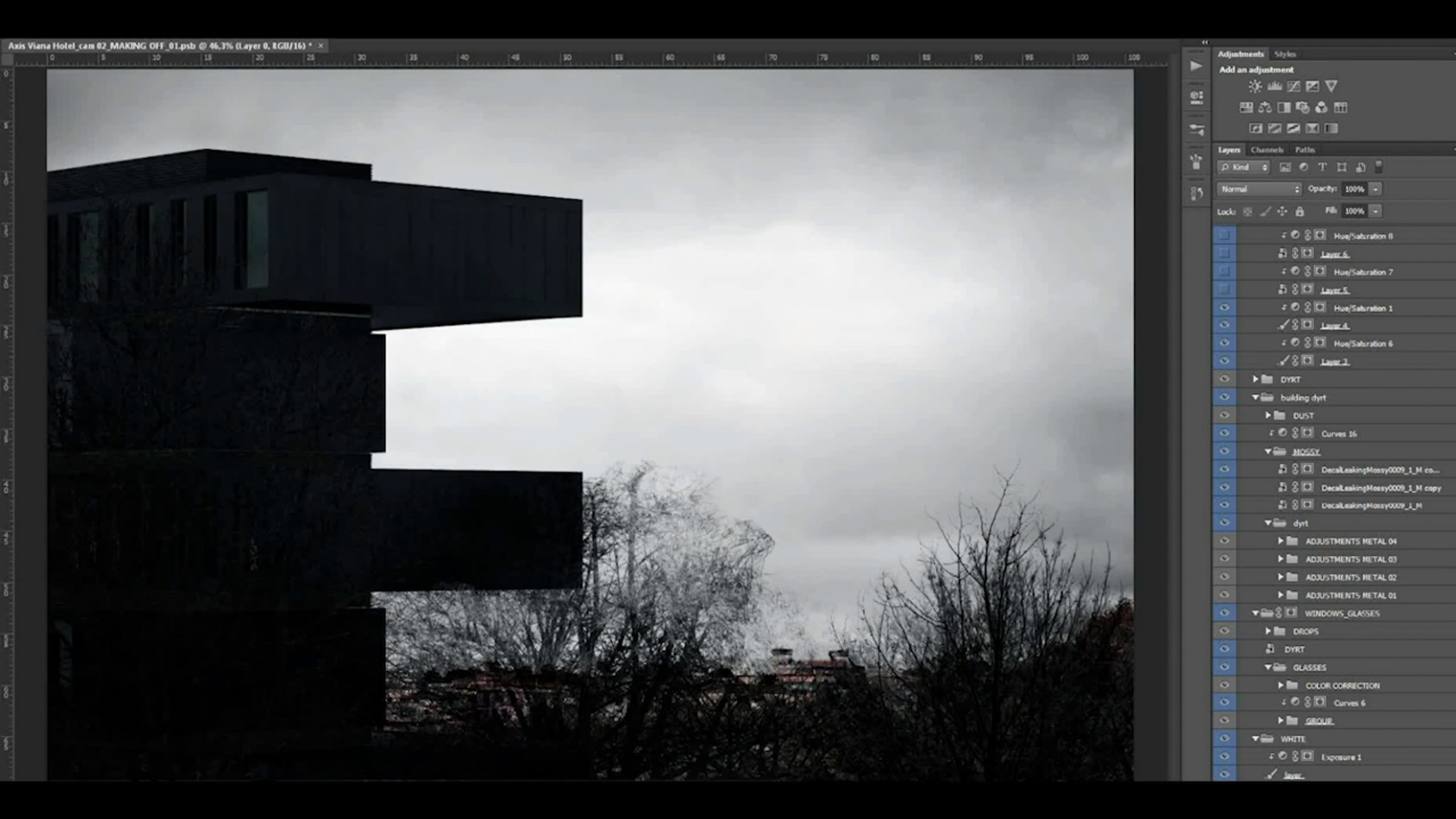This screenshot has width=1456, height=819.
Task: Switch to the Styles tab
Action: pos(1285,54)
